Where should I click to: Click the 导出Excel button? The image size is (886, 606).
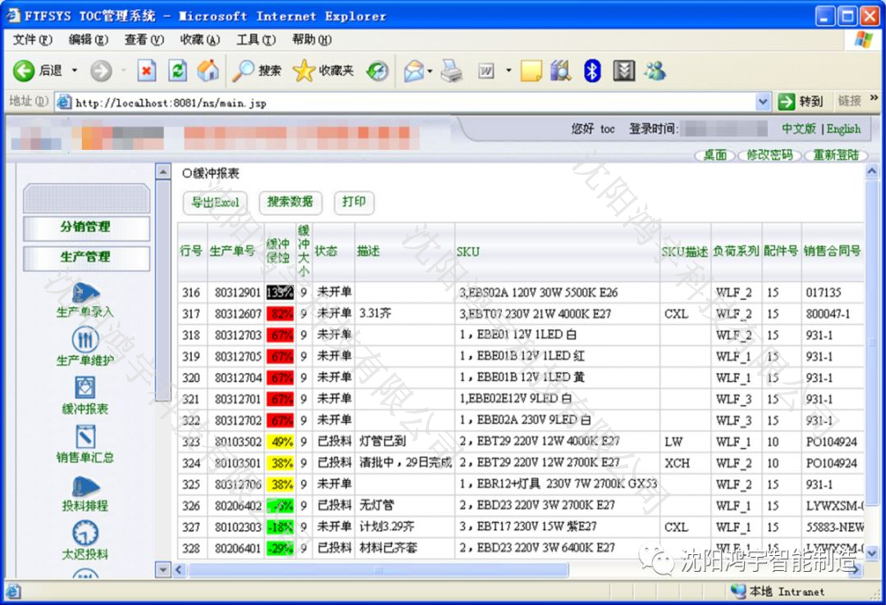pos(215,202)
